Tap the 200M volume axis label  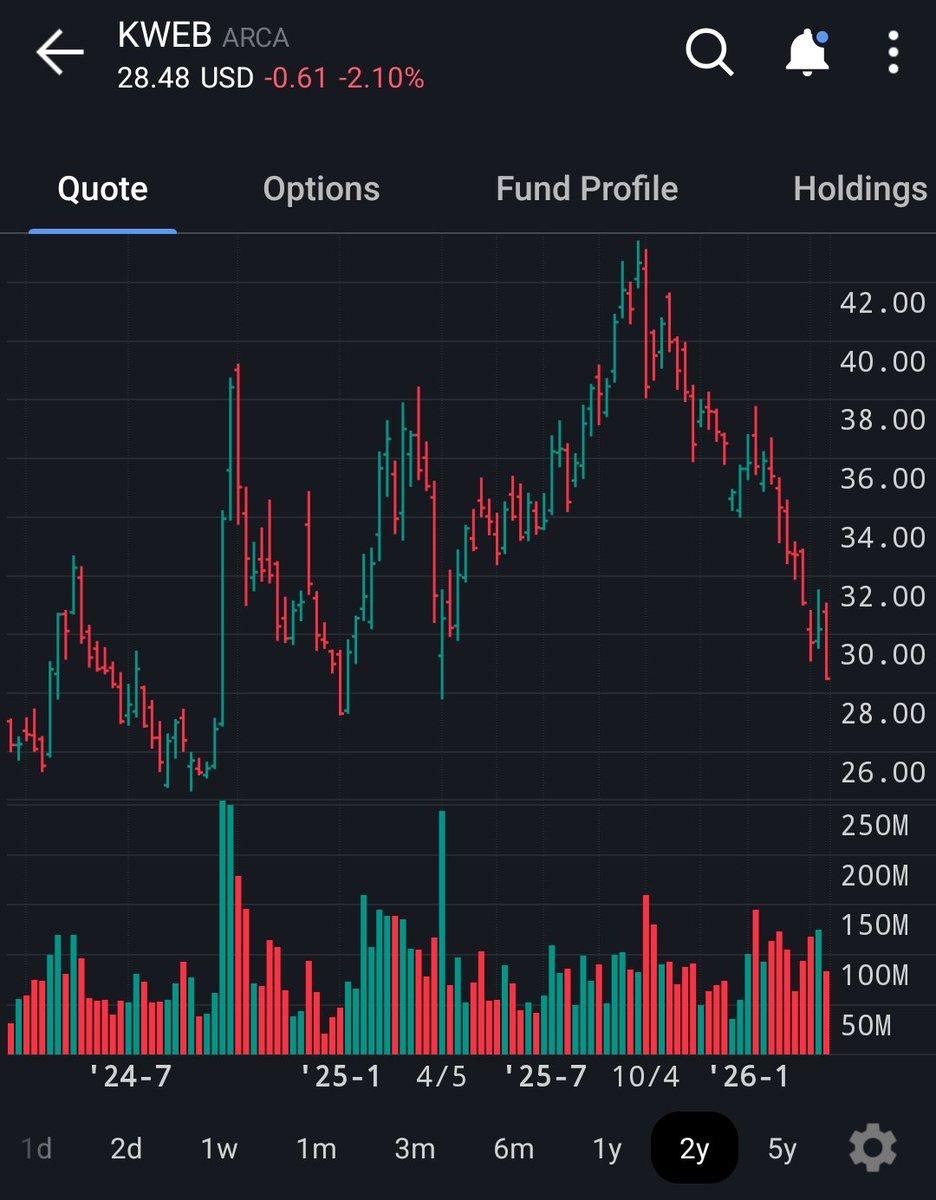pyautogui.click(x=875, y=876)
